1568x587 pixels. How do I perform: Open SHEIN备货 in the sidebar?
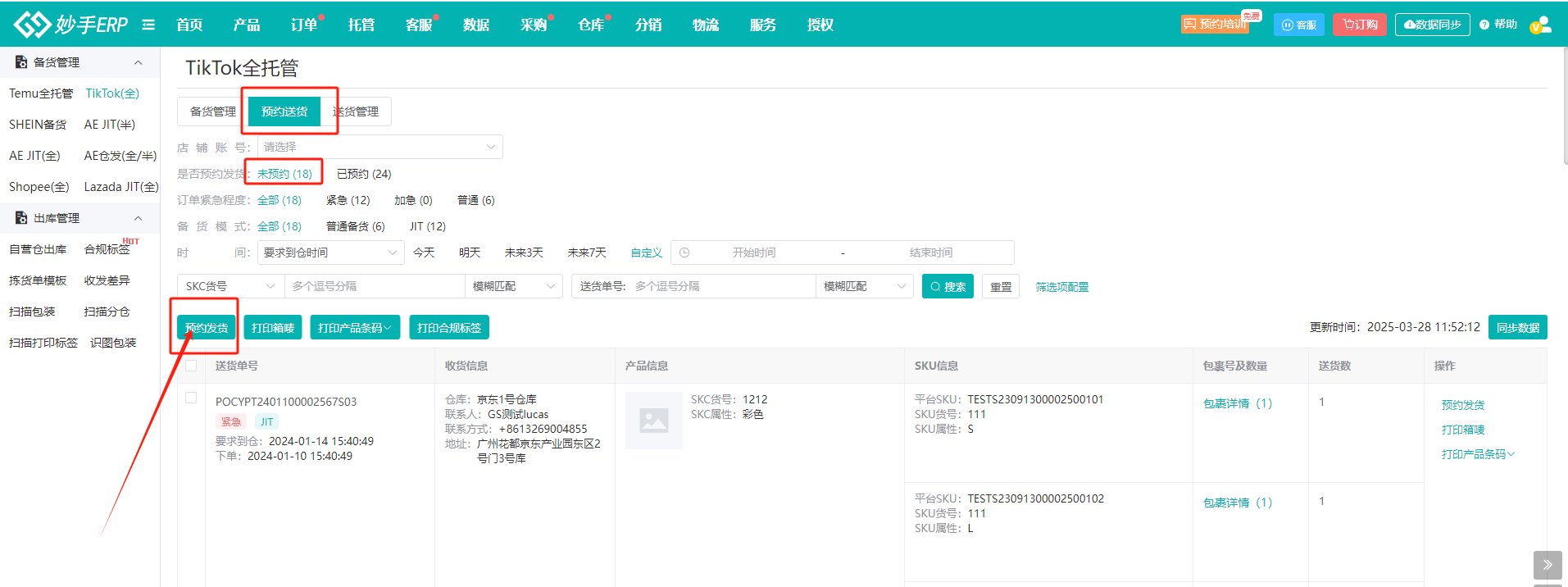click(38, 125)
